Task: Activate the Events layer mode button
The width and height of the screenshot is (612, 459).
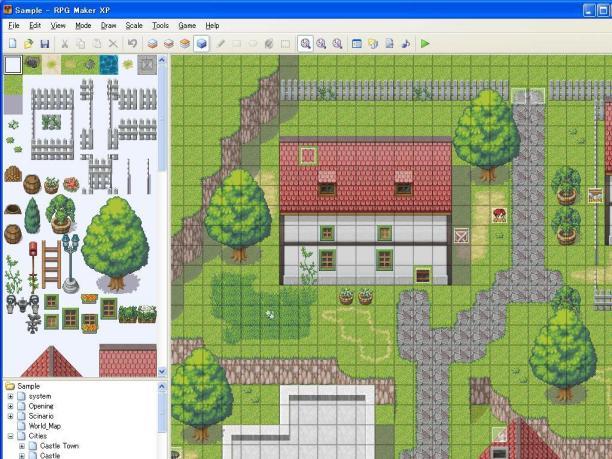Action: pyautogui.click(x=201, y=44)
